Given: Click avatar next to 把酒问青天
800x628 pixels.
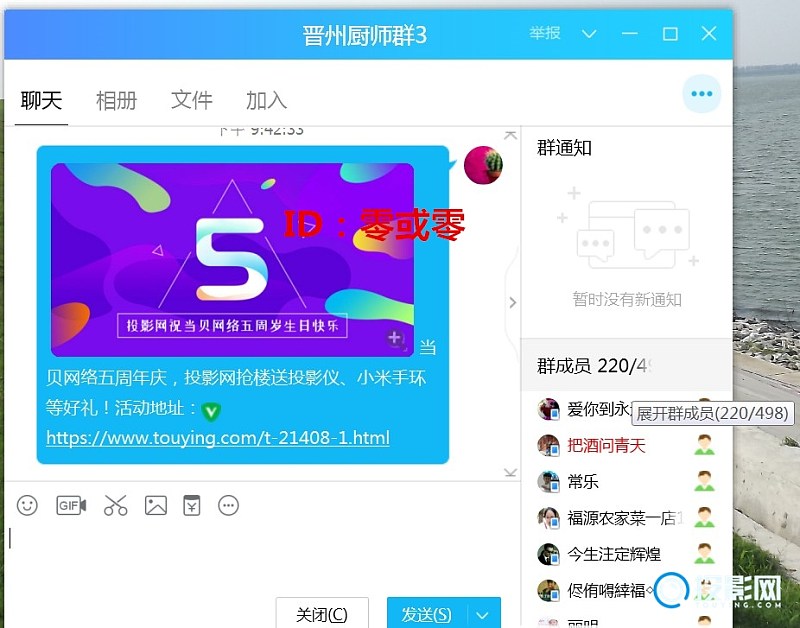Looking at the screenshot, I should pyautogui.click(x=548, y=445).
